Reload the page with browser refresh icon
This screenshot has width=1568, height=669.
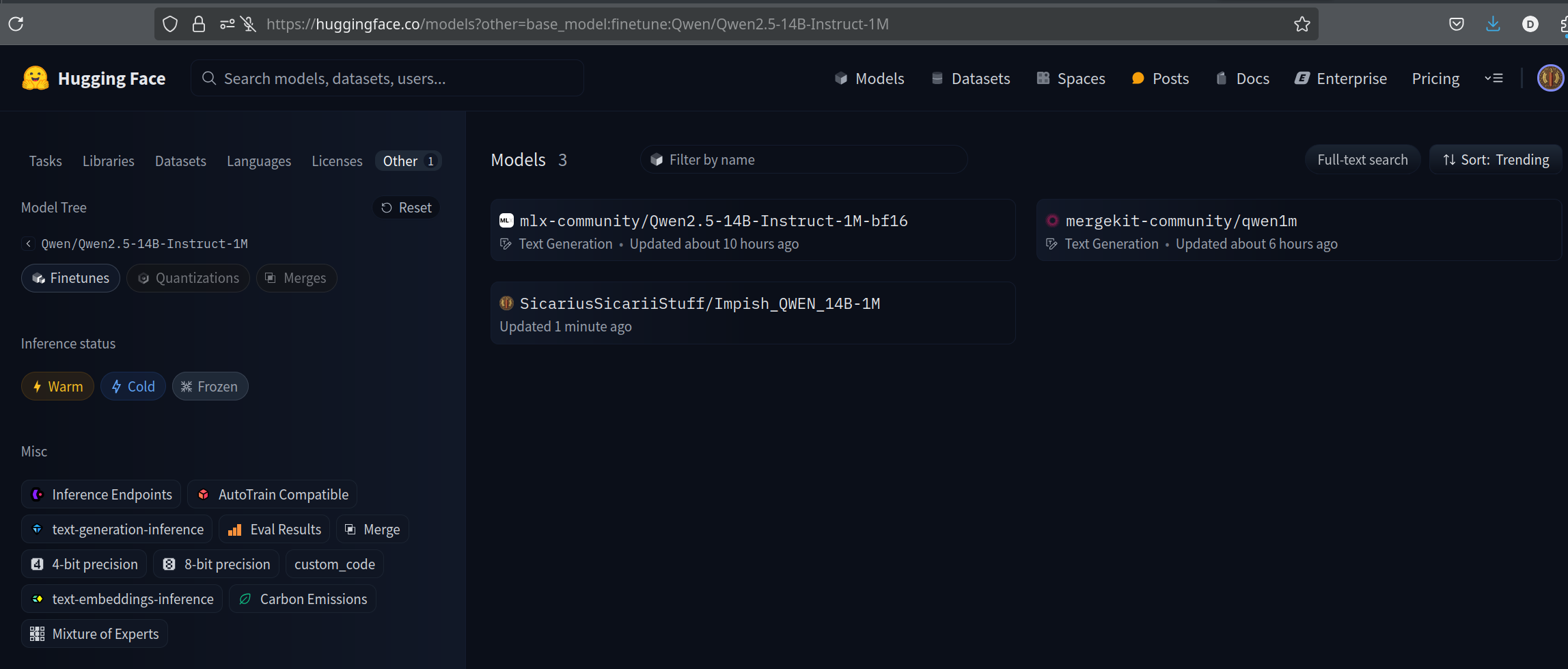coord(16,24)
